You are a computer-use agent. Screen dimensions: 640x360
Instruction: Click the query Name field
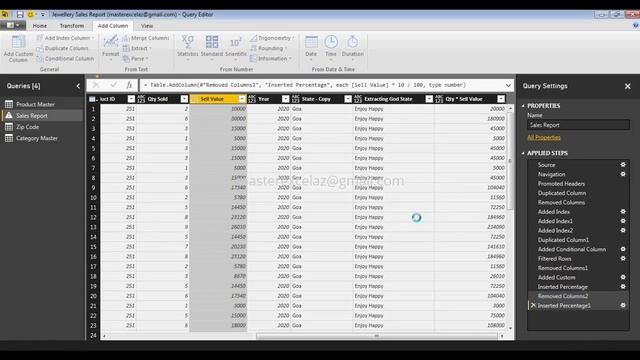click(578, 125)
